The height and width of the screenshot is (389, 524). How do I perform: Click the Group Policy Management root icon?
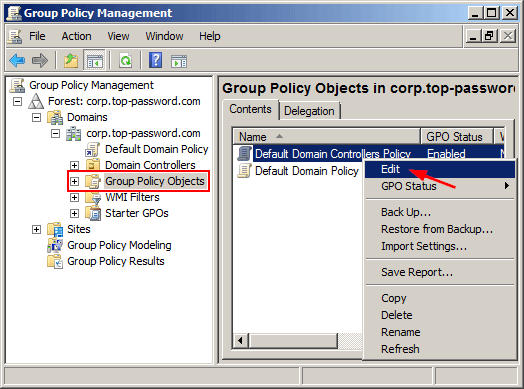pos(17,85)
